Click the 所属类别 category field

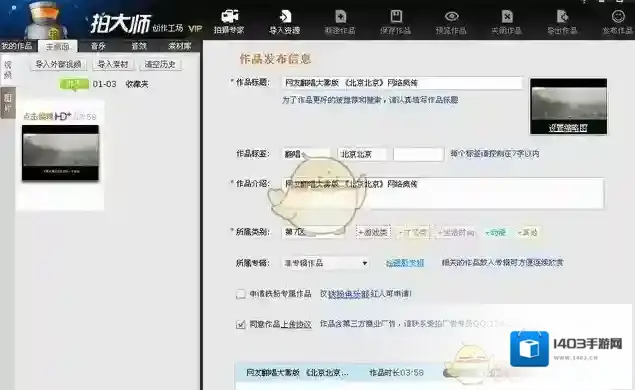coord(314,232)
